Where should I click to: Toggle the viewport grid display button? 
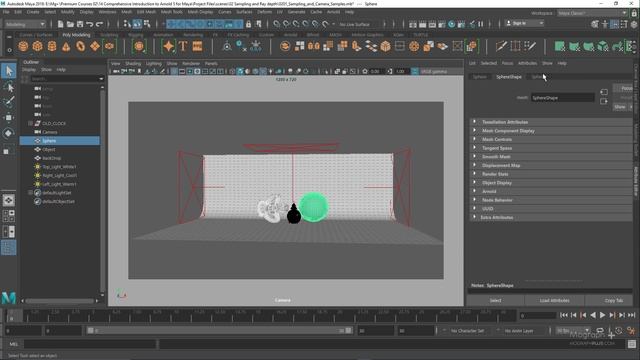click(174, 71)
